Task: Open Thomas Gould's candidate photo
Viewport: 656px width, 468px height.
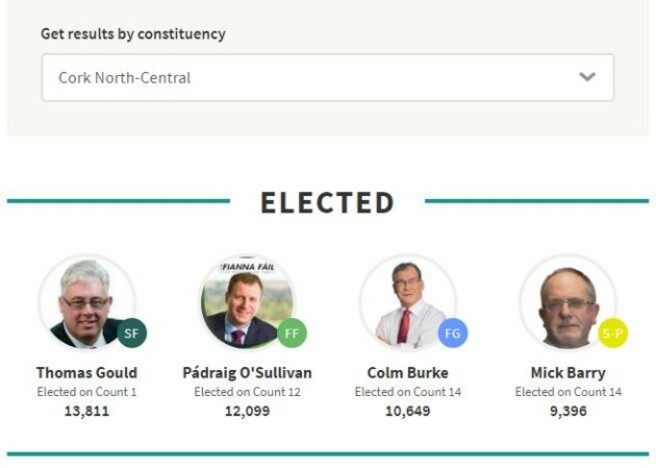Action: 85,302
